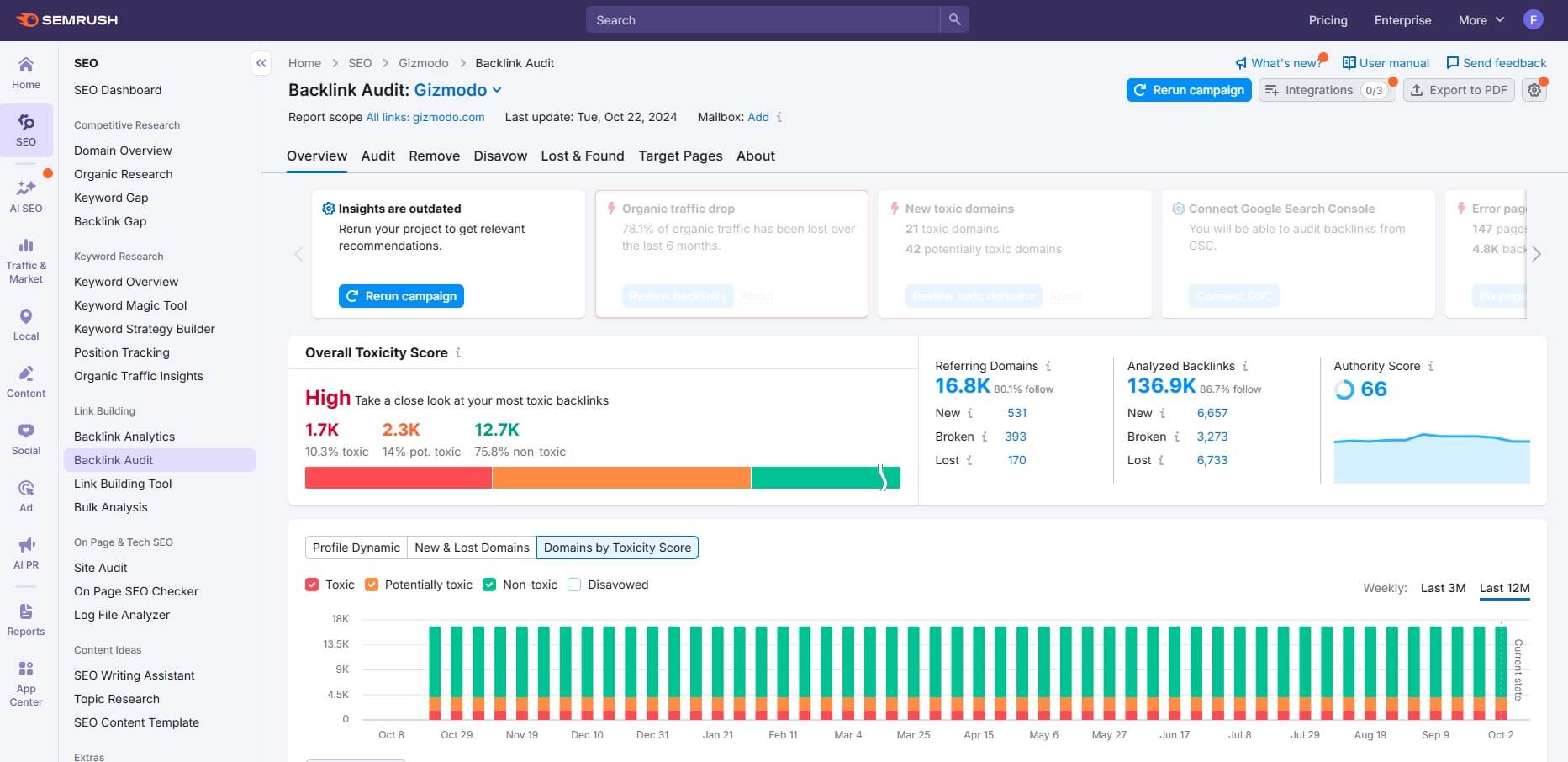Screen dimensions: 1568x762
Task: Open campaign settings via the gear icon
Action: click(1534, 89)
